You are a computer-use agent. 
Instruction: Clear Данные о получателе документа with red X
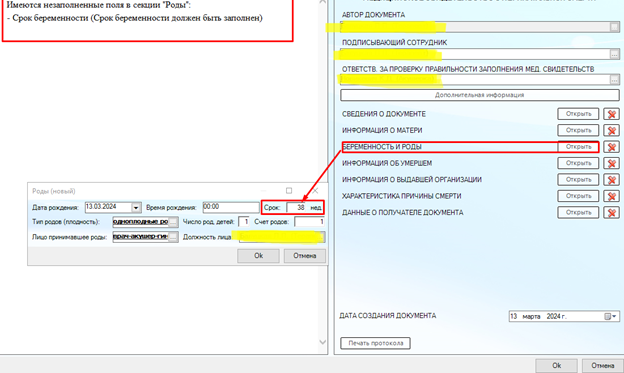pyautogui.click(x=611, y=213)
